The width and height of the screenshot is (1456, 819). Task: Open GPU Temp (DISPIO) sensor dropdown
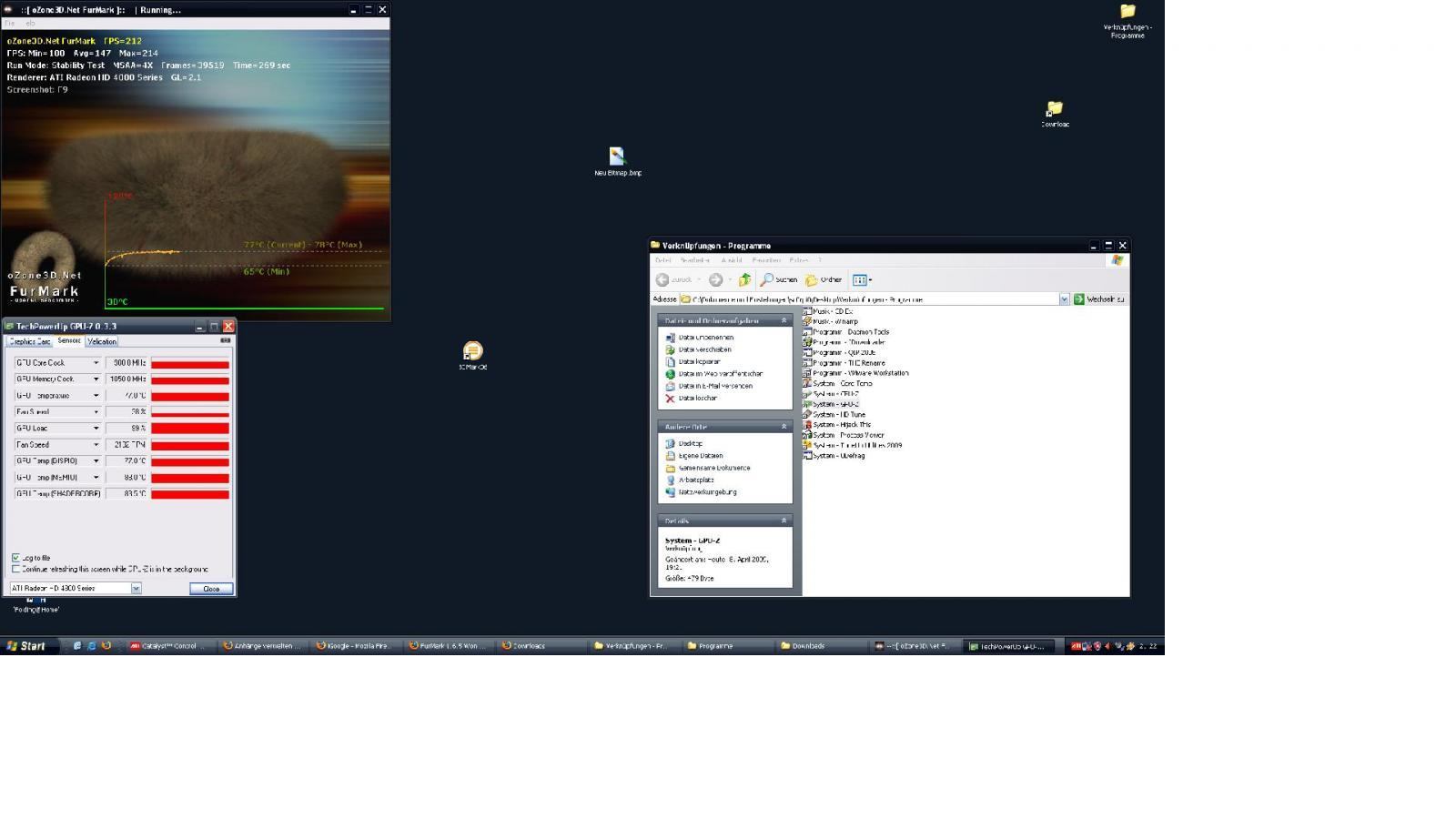point(96,461)
